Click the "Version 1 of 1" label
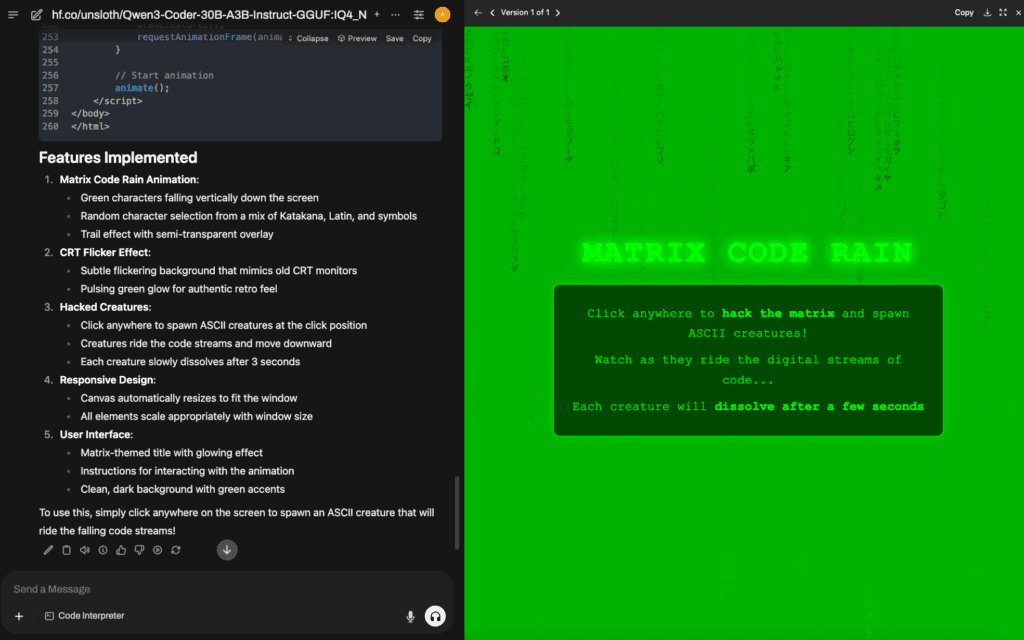Screen dimensions: 1024x640 pos(525,12)
